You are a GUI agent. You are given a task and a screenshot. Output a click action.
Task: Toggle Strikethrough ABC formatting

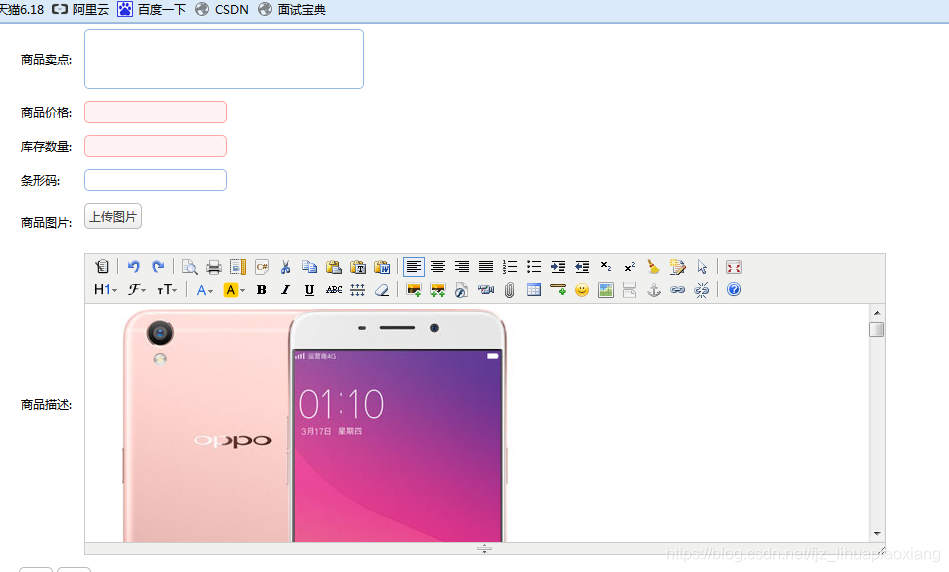(x=334, y=289)
